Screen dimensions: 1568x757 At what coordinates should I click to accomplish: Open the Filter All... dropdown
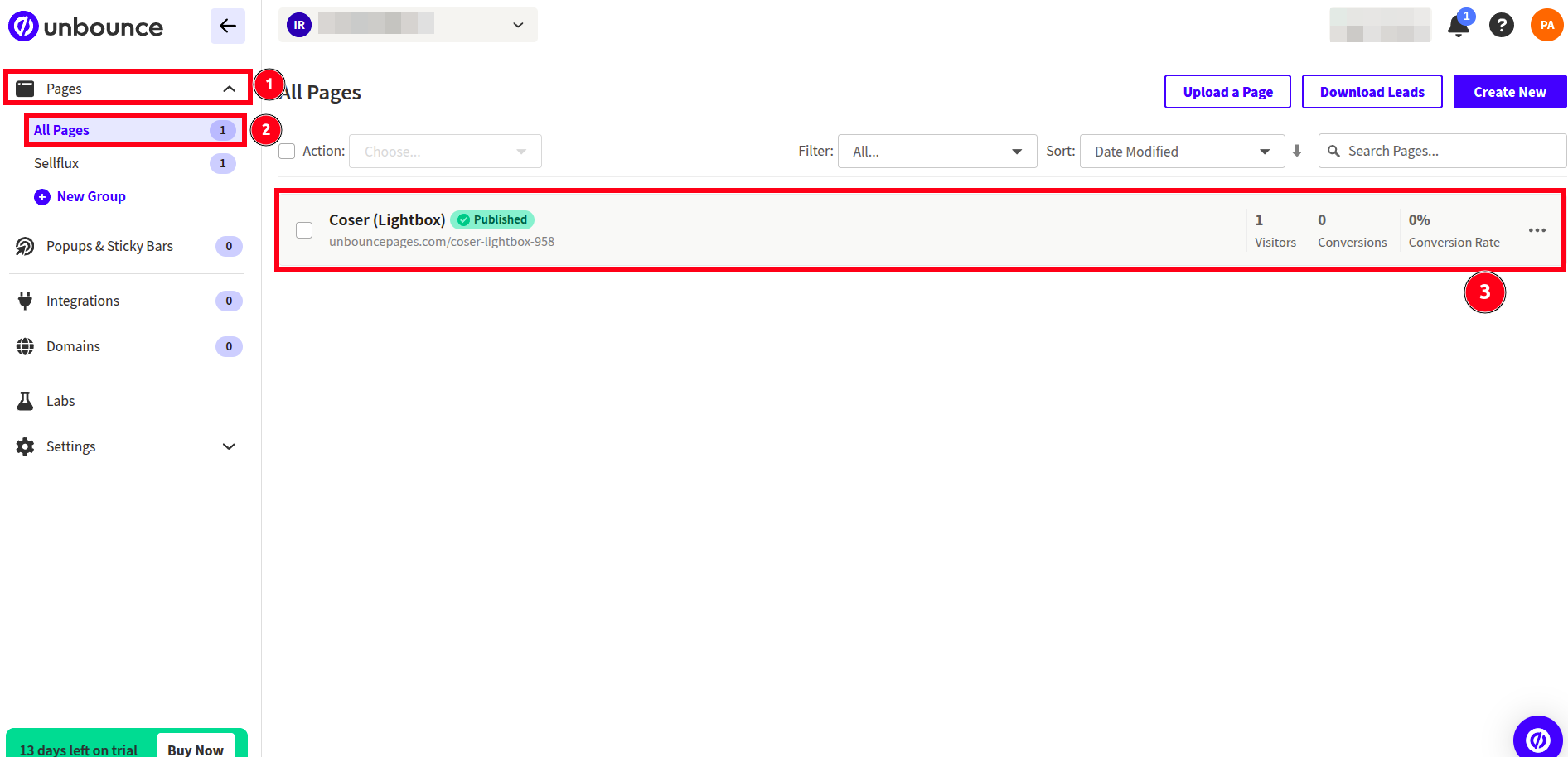click(937, 152)
